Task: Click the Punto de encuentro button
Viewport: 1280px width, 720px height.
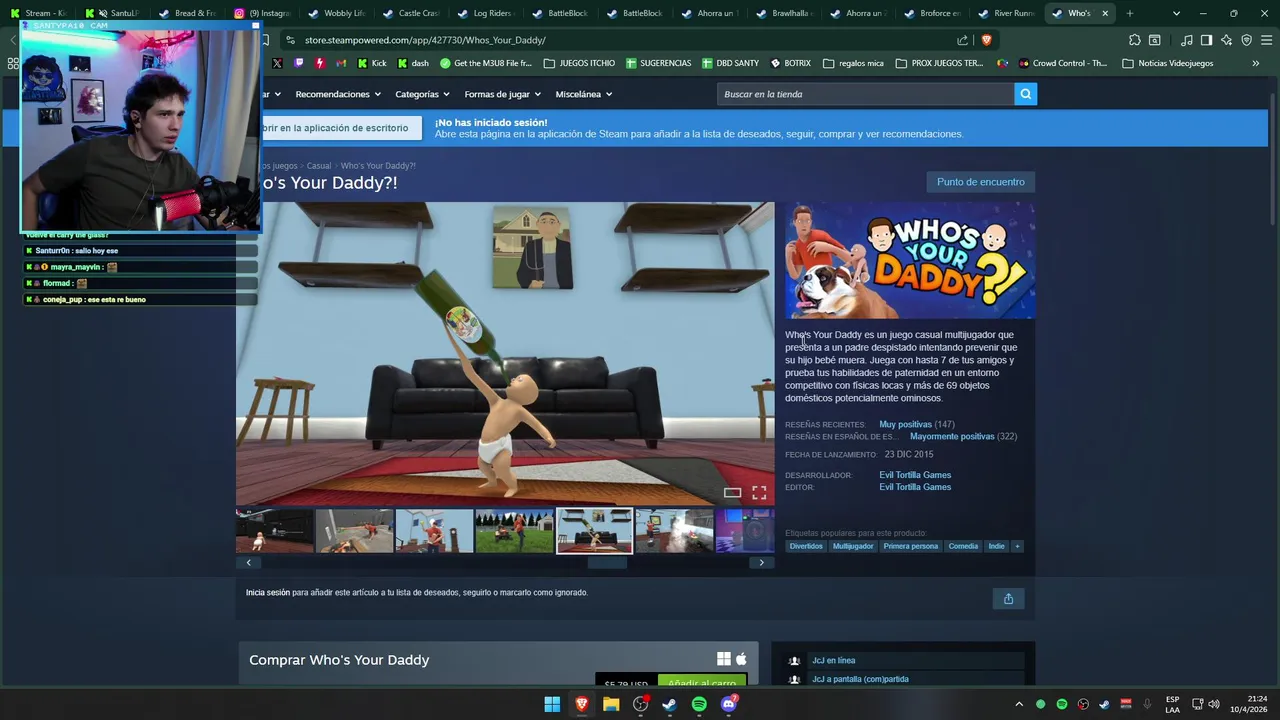Action: point(980,182)
